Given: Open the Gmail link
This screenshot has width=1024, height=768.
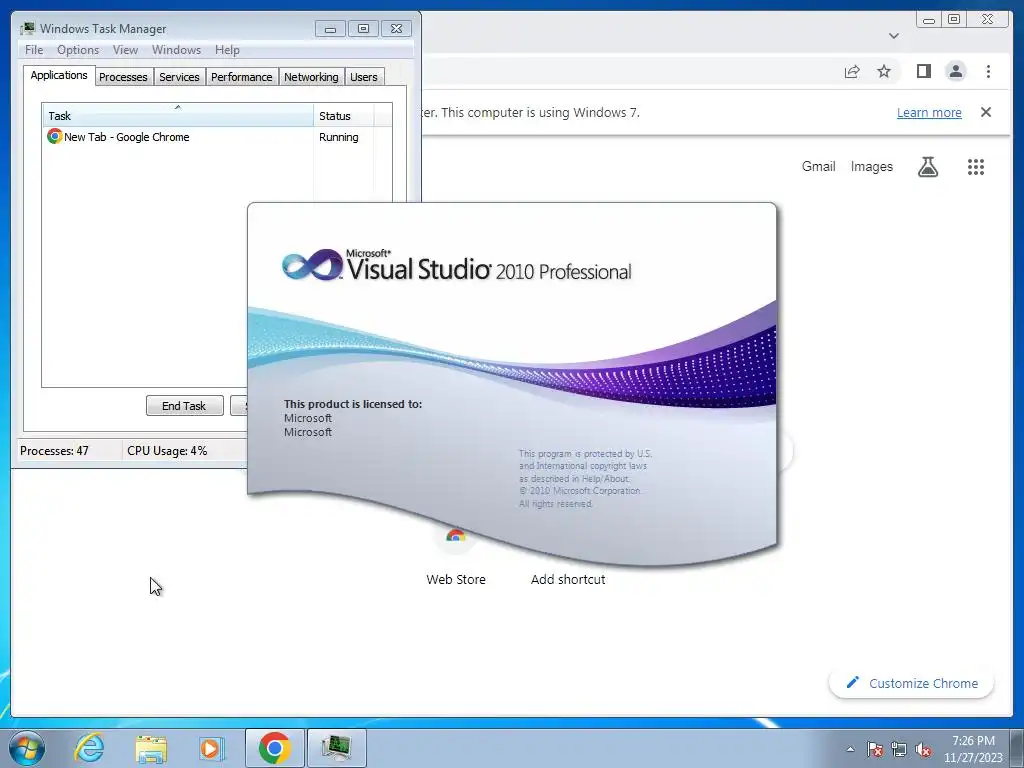Looking at the screenshot, I should point(818,167).
